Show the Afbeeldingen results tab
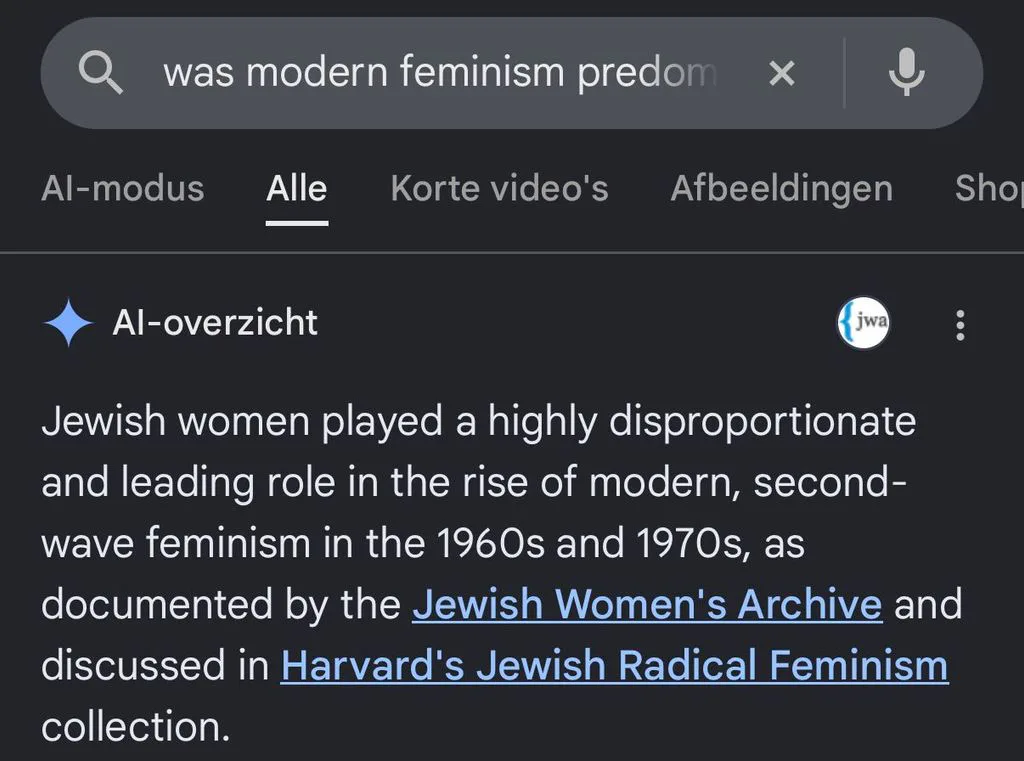This screenshot has height=761, width=1024. (x=782, y=188)
